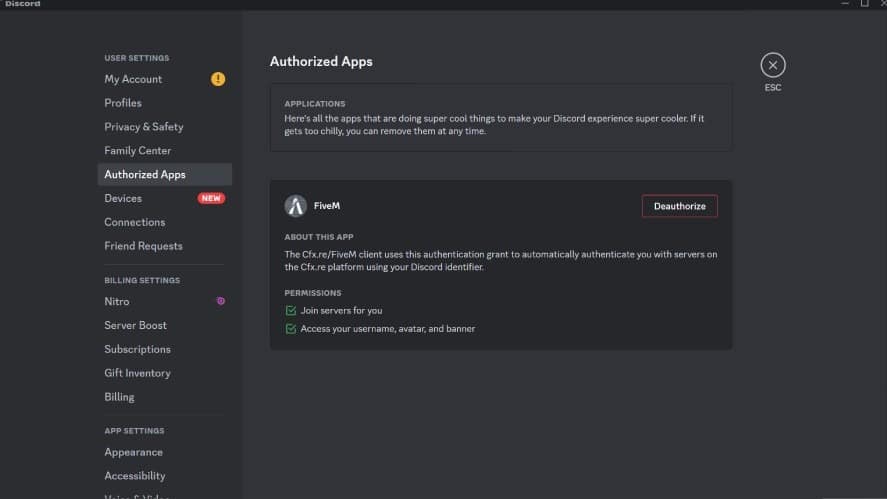Select Authorized Apps in sidebar
The image size is (887, 499).
pos(165,174)
